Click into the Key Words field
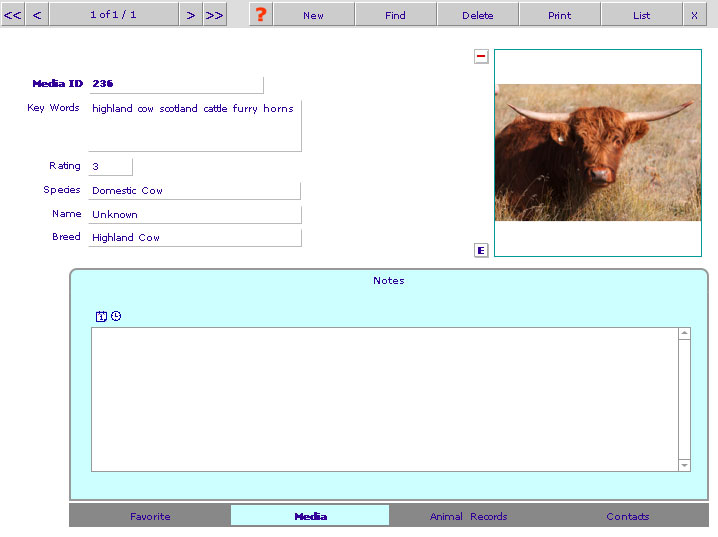The height and width of the screenshot is (537, 718). tap(195, 125)
